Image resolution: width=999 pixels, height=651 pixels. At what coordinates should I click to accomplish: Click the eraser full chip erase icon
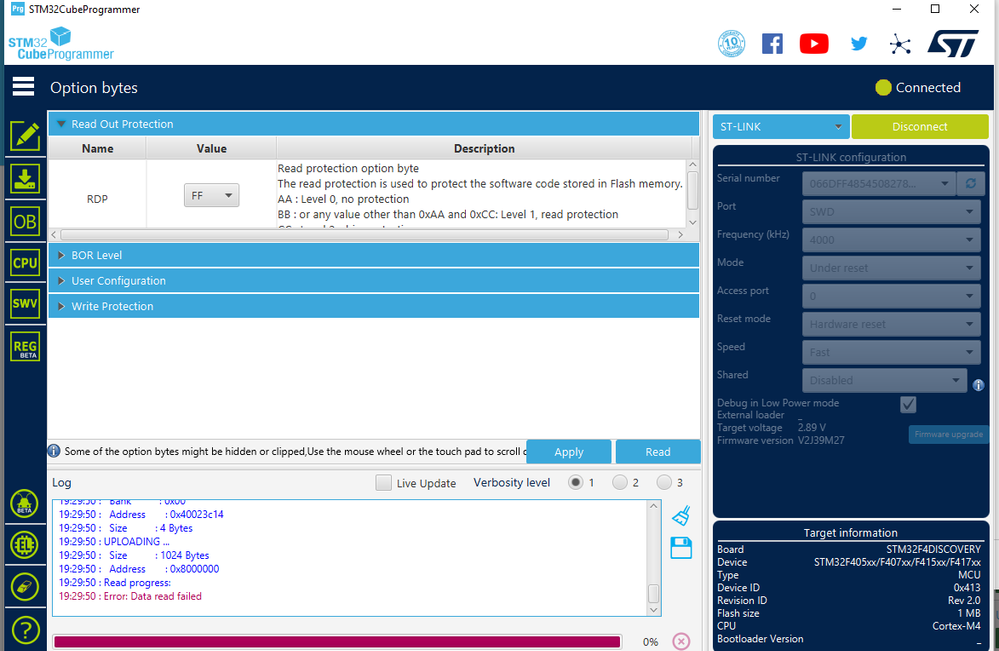coord(24,587)
